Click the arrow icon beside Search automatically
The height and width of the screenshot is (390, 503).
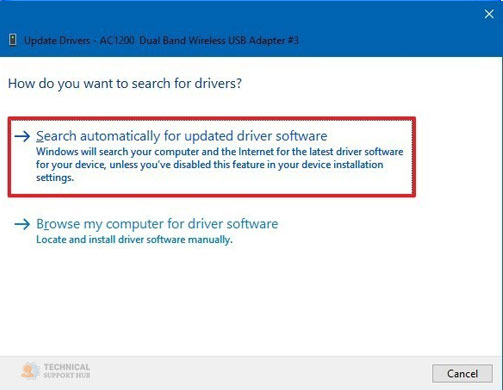pos(22,136)
